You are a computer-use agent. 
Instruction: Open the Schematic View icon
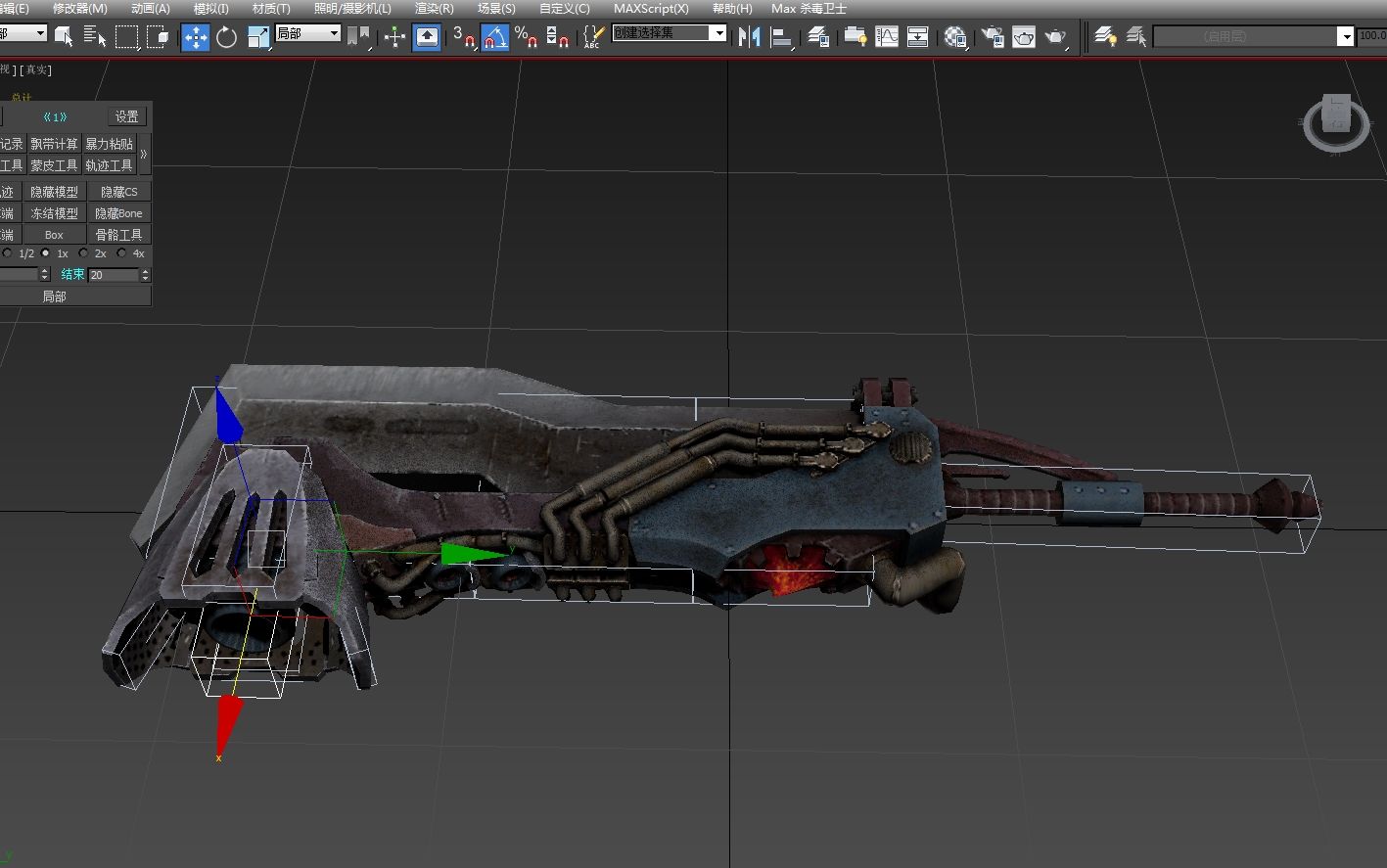coord(918,37)
